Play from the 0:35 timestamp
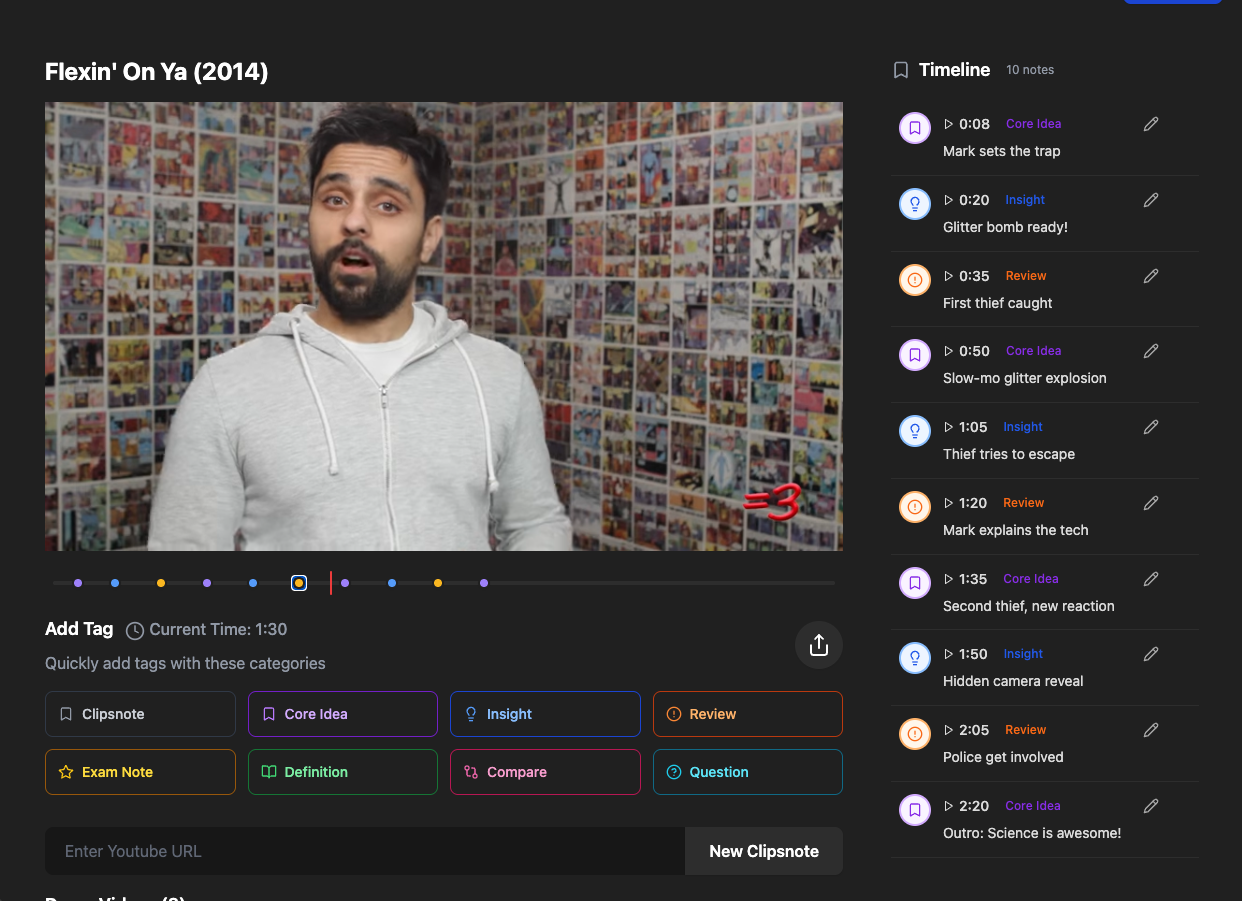Image resolution: width=1242 pixels, height=901 pixels. coord(967,276)
